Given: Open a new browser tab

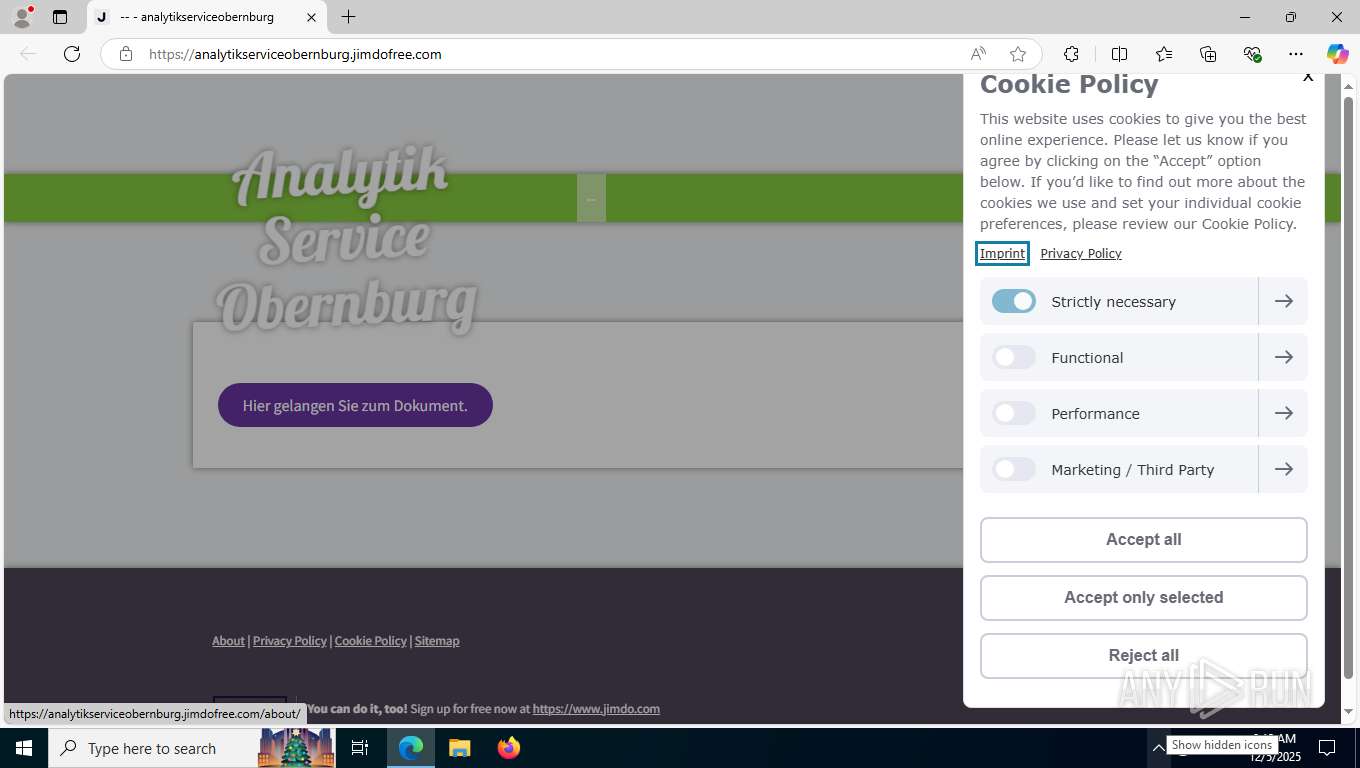Looking at the screenshot, I should (348, 17).
